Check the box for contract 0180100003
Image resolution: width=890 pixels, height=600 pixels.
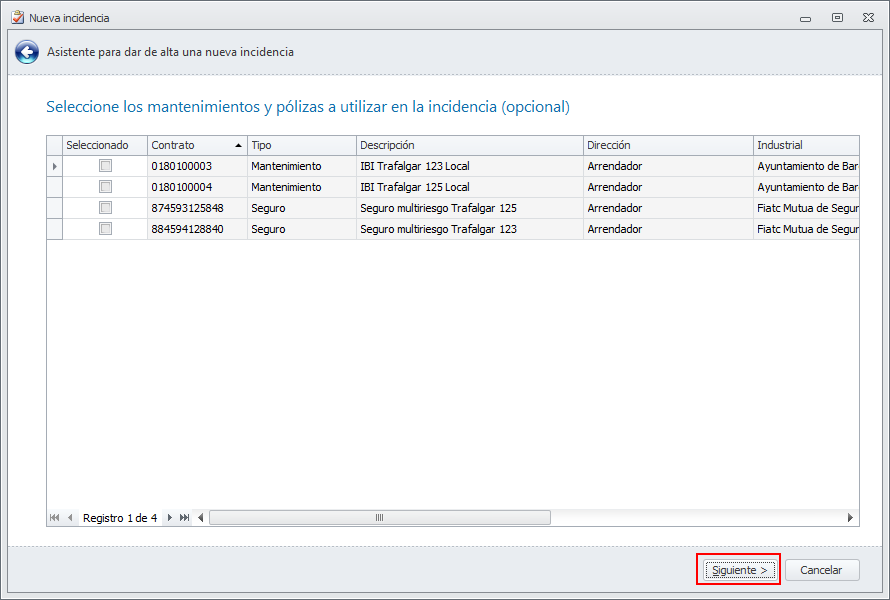click(x=105, y=166)
